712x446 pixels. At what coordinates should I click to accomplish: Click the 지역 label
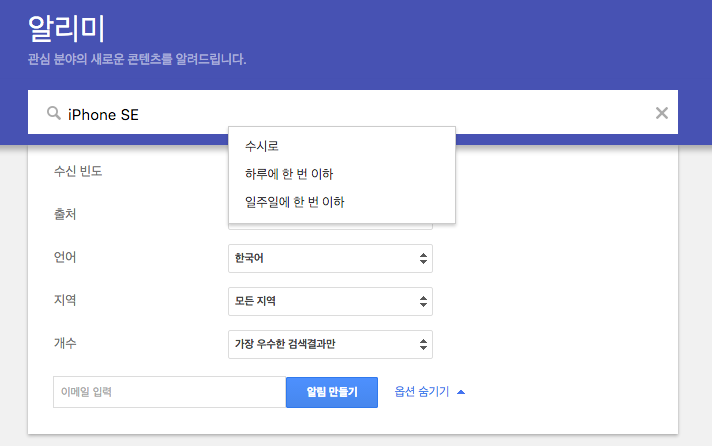(65, 300)
